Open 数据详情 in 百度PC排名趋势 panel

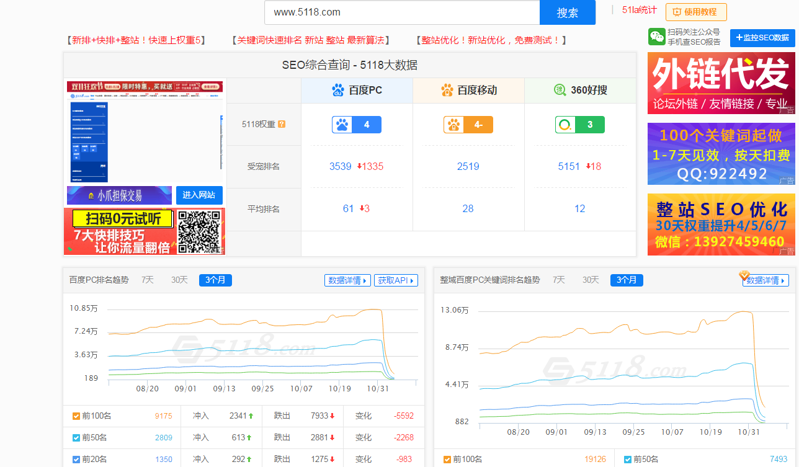348,280
